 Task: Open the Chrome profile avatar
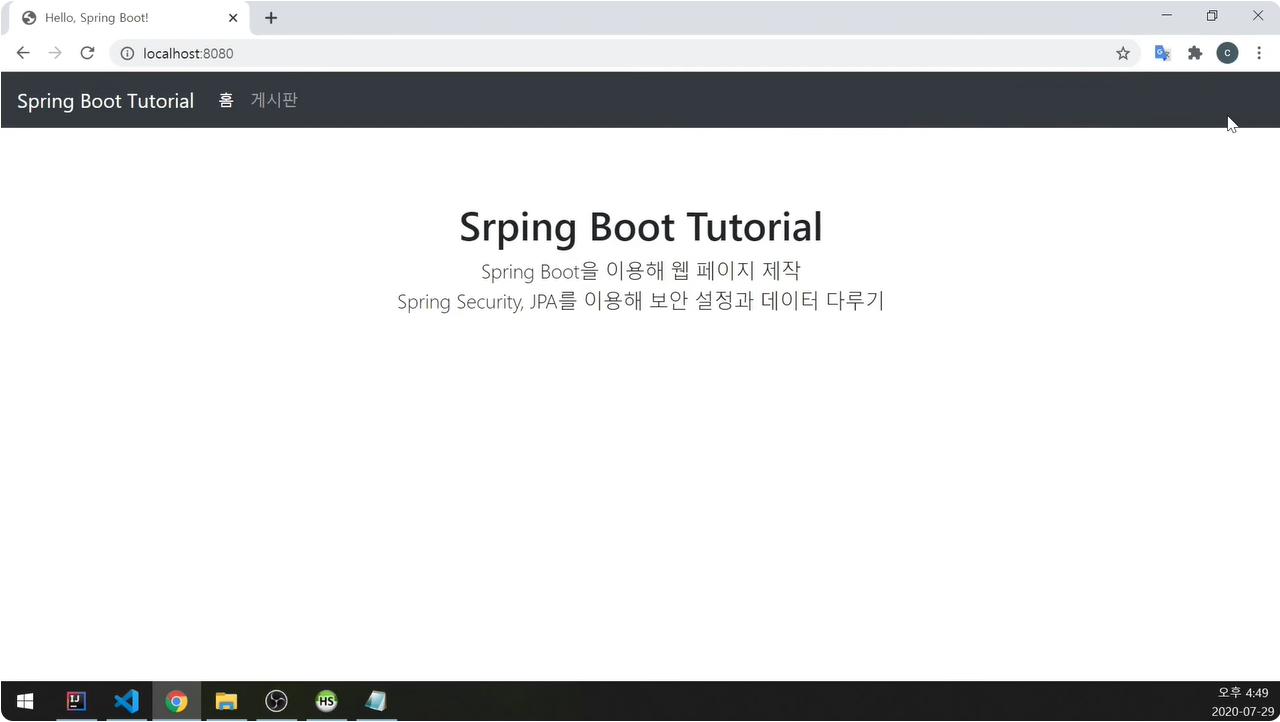pyautogui.click(x=1227, y=53)
